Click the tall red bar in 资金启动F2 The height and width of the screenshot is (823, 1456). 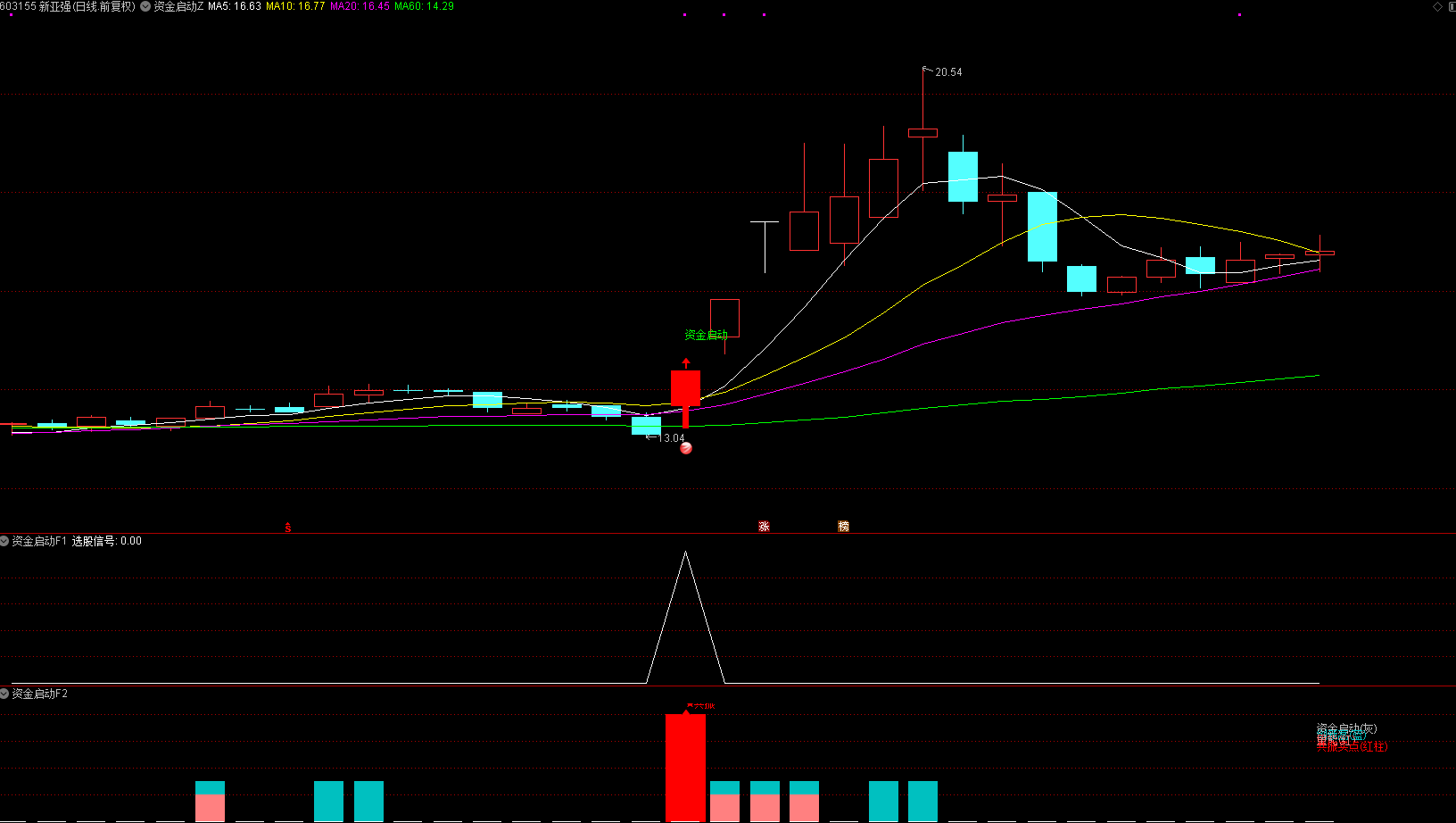click(685, 768)
